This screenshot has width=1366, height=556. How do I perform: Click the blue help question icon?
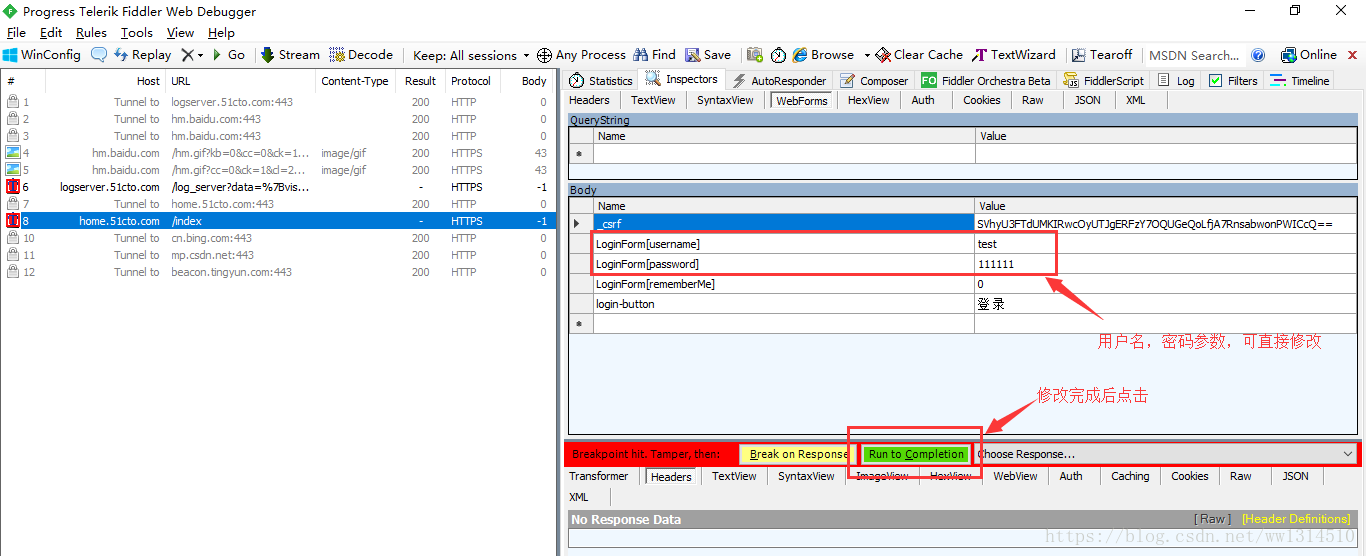pos(1258,55)
